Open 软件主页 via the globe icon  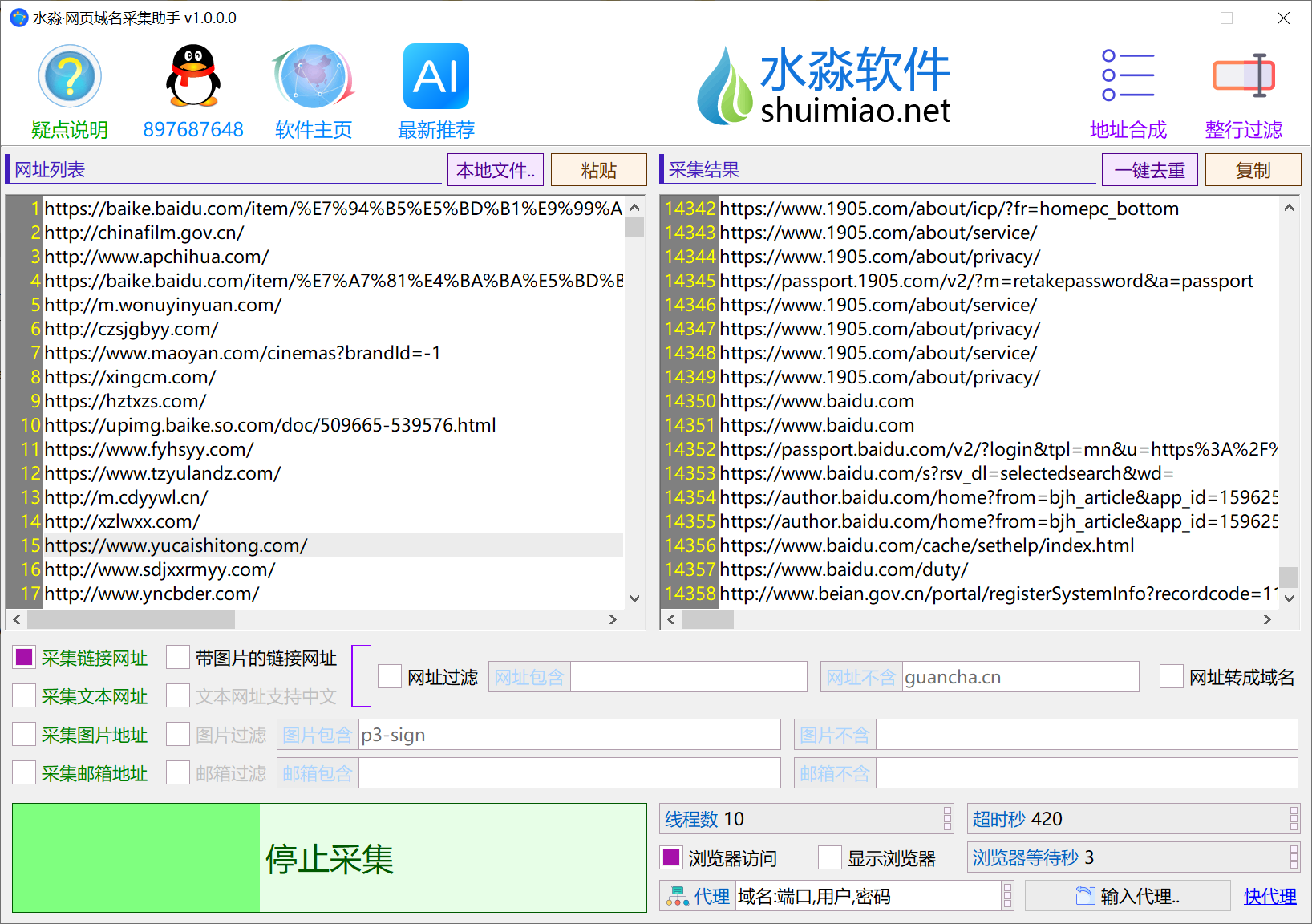pos(314,76)
